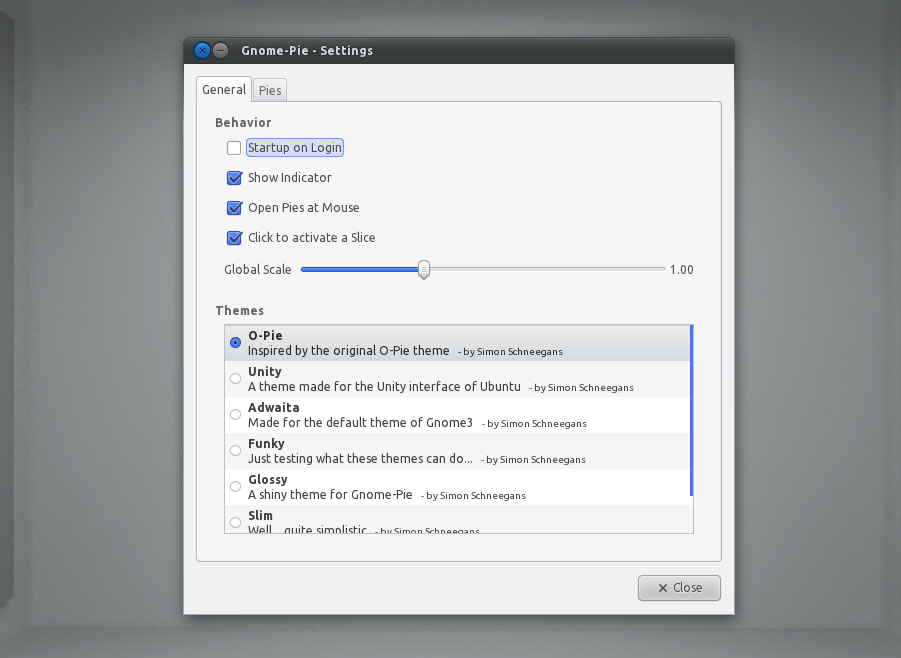Minimize the Gnome-Pie Settings window
Screen dimensions: 901x658
tap(221, 51)
